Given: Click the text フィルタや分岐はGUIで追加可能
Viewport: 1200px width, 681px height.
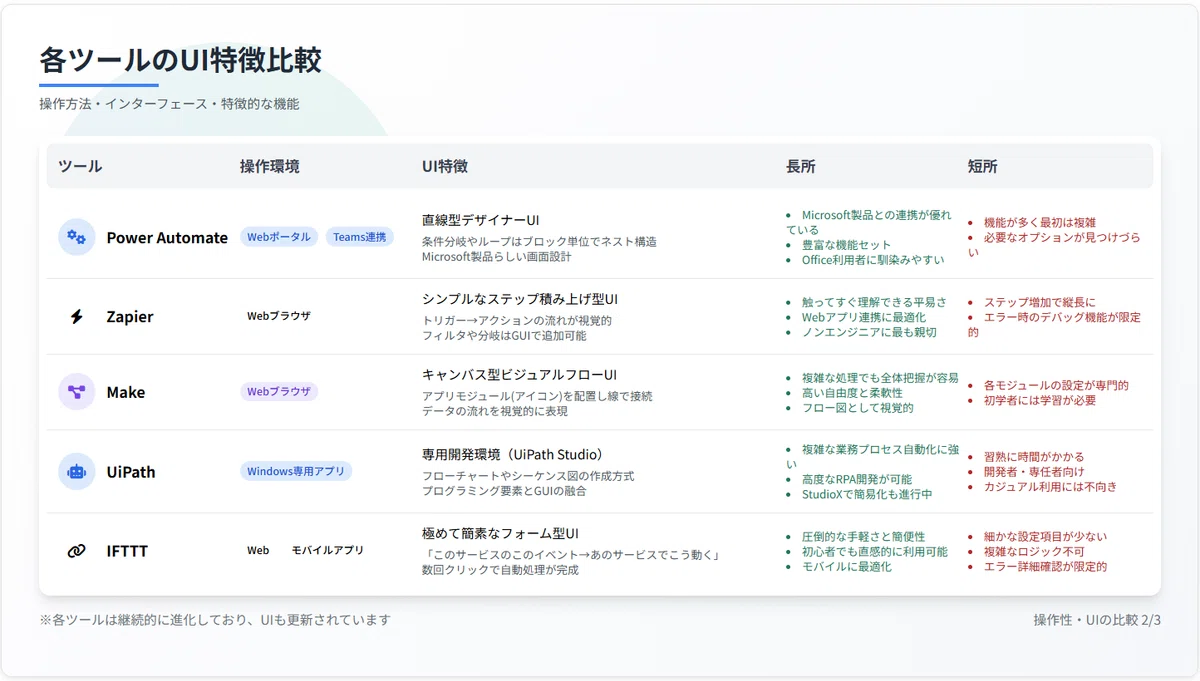Looking at the screenshot, I should (x=504, y=336).
